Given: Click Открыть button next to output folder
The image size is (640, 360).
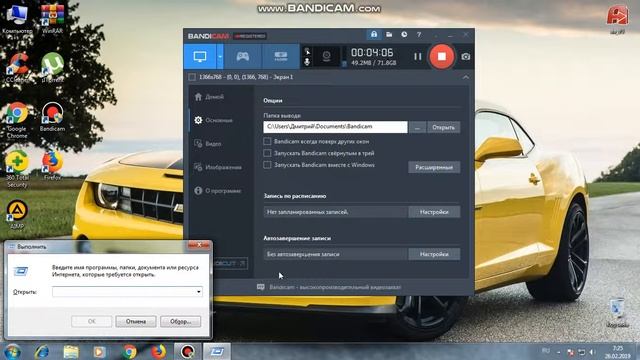Looking at the screenshot, I should (443, 127).
